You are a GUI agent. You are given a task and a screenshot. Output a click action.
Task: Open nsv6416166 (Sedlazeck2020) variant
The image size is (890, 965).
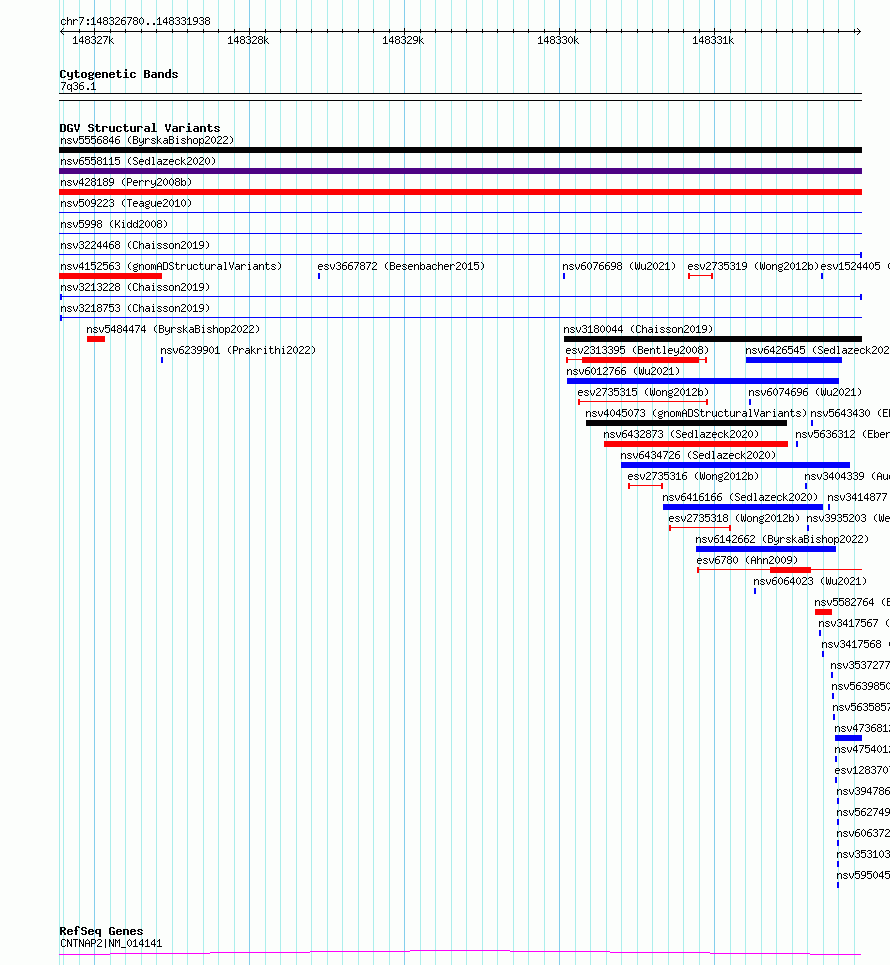pos(740,496)
